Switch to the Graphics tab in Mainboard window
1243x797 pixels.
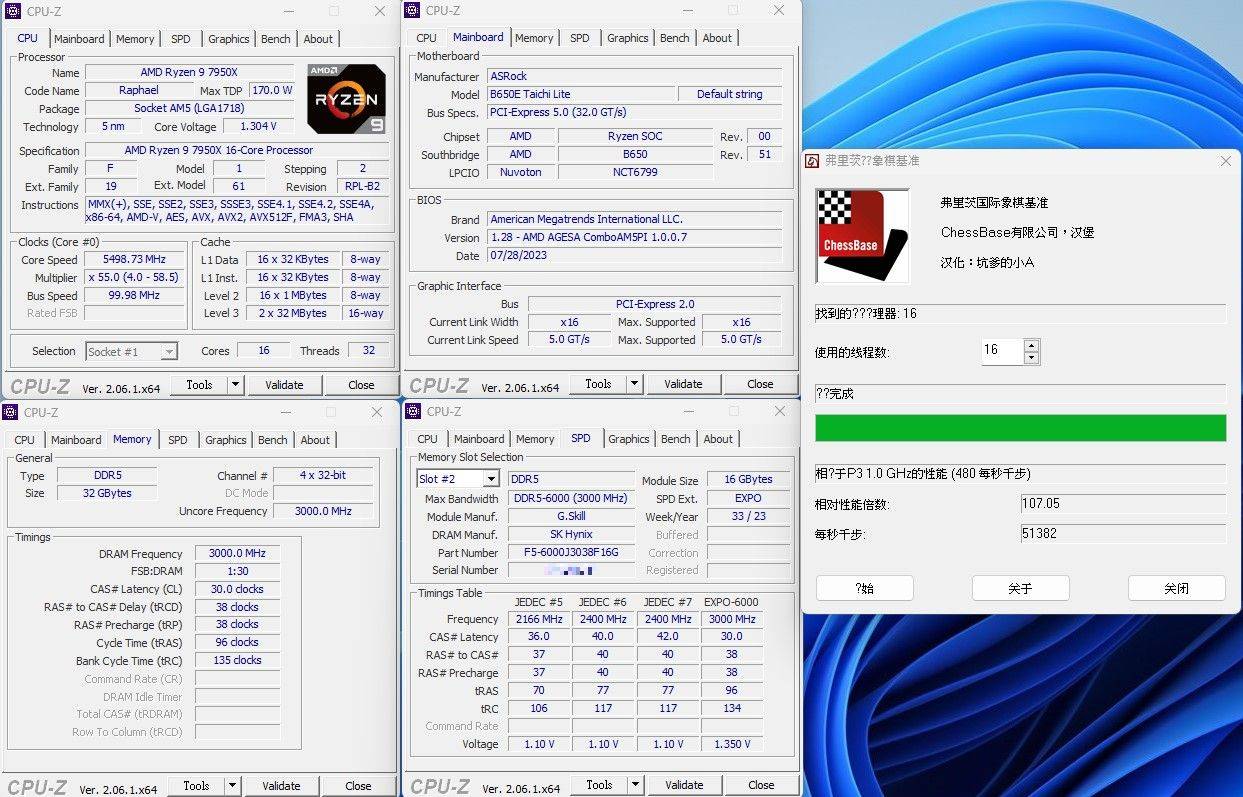click(627, 37)
